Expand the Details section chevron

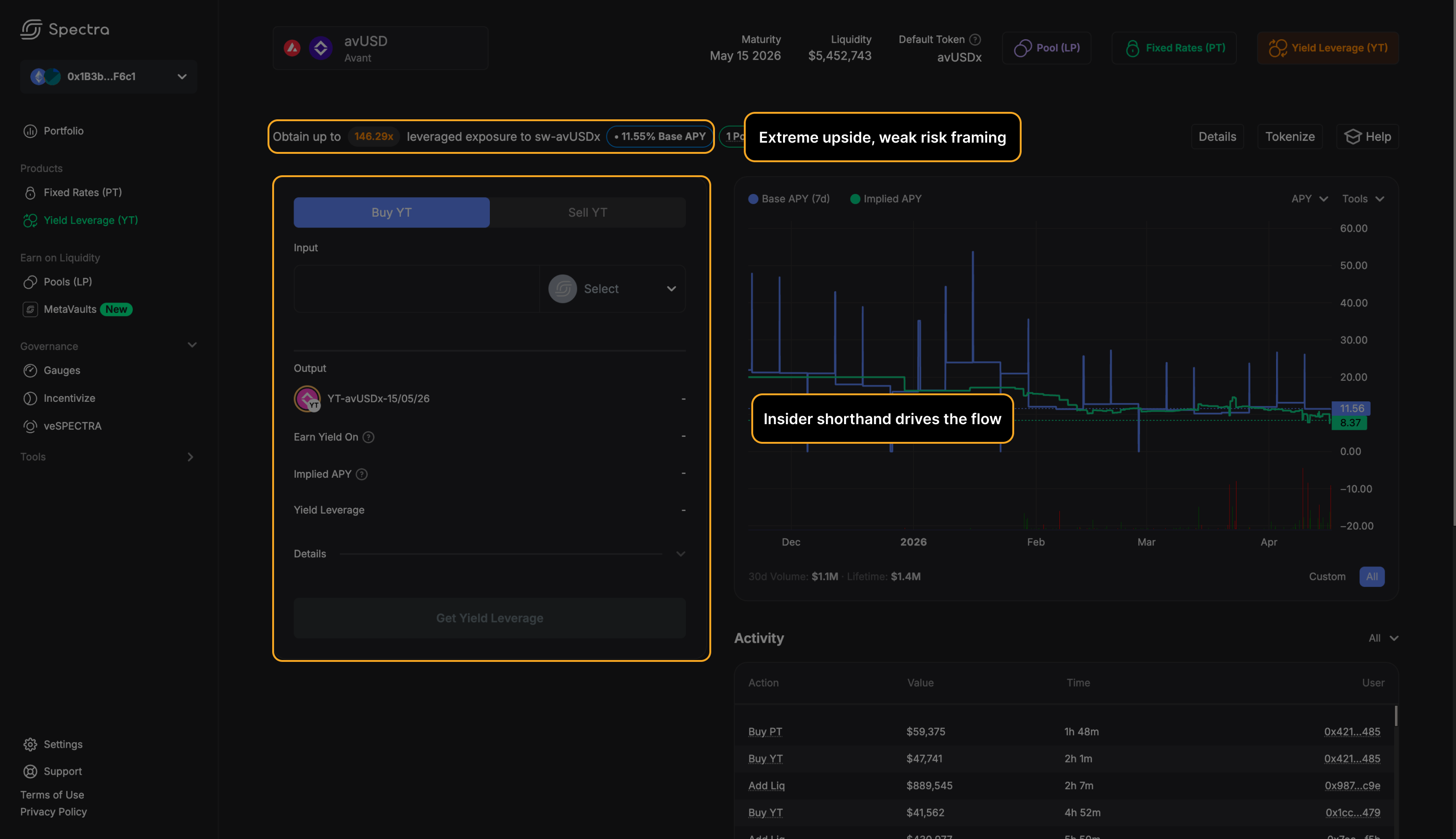(x=680, y=554)
